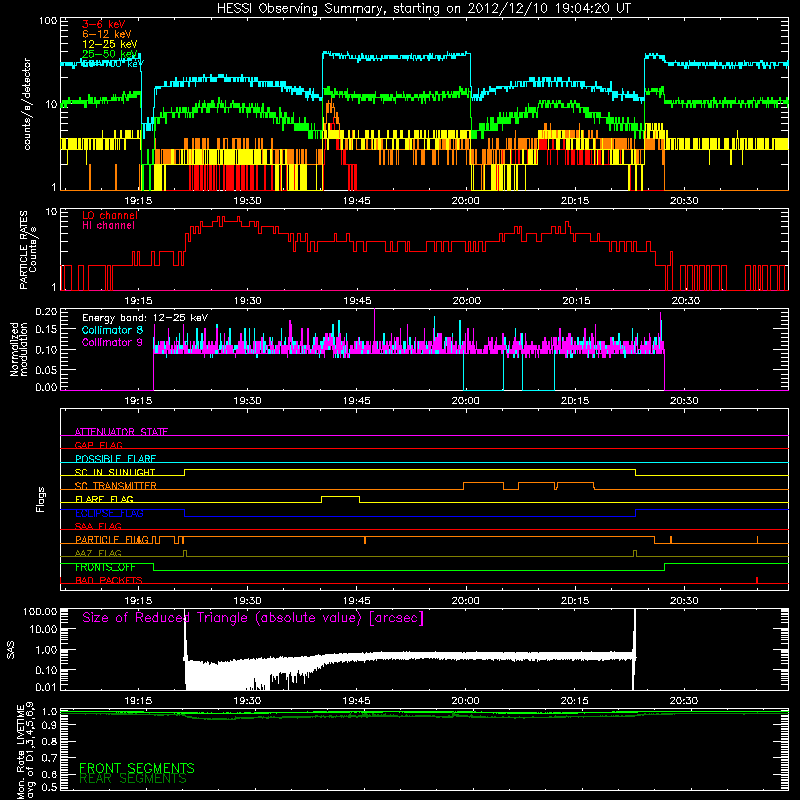Click the 0.01 tick on the SAS axis

click(x=46, y=687)
